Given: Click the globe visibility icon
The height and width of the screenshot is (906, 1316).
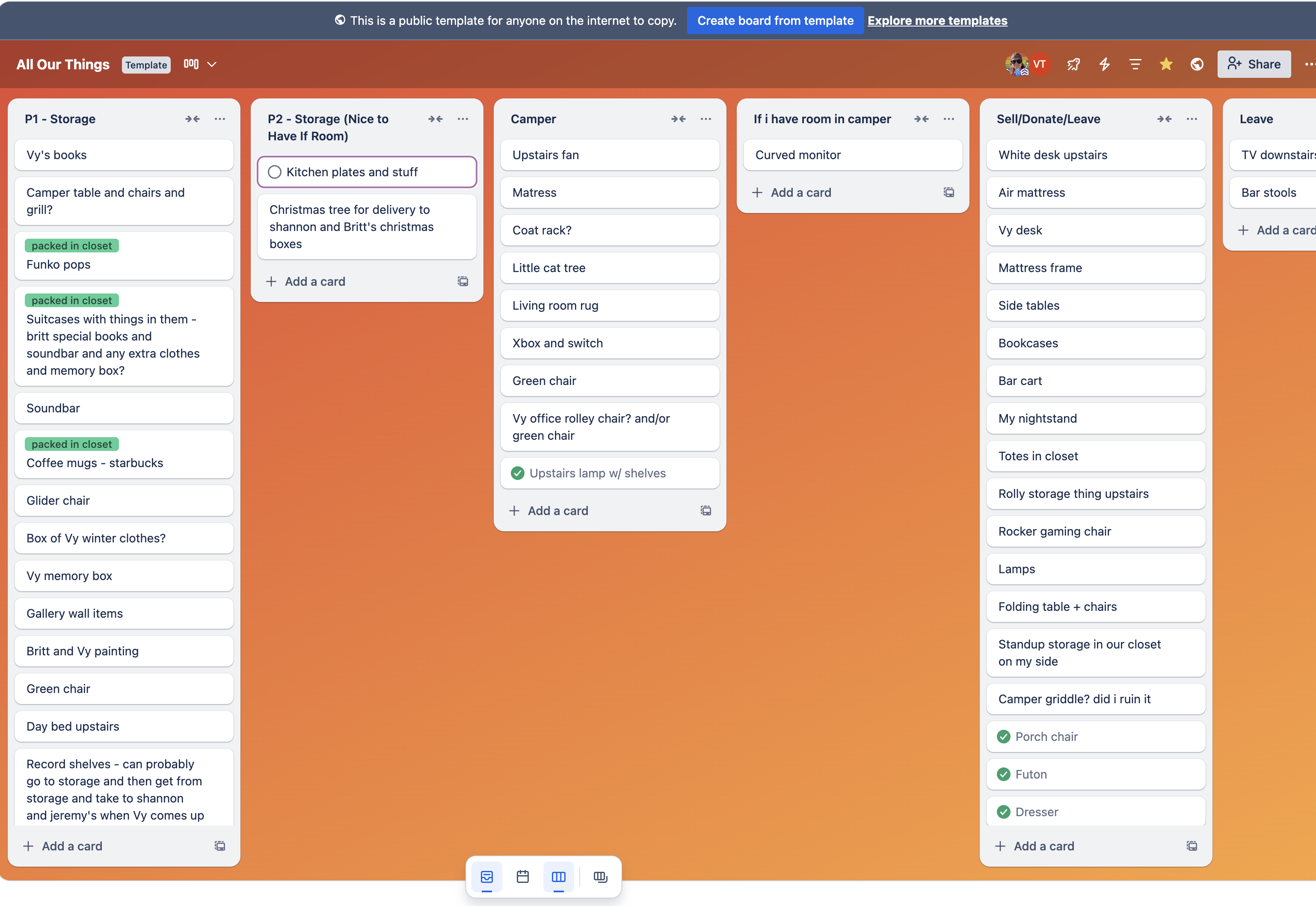Looking at the screenshot, I should click(x=1196, y=64).
